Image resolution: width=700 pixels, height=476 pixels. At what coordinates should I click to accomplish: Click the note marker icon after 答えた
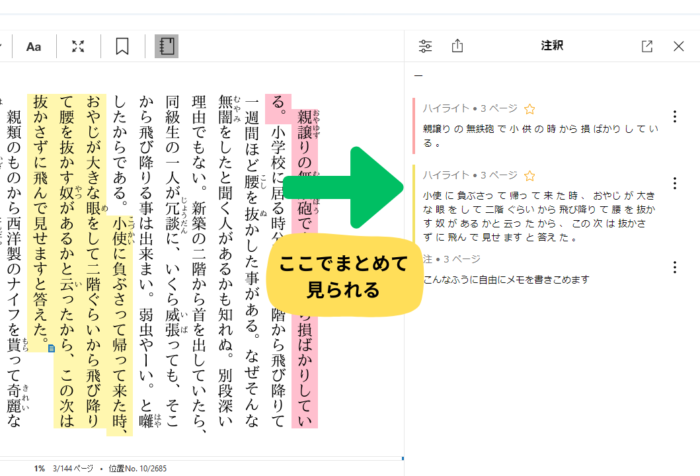51,348
